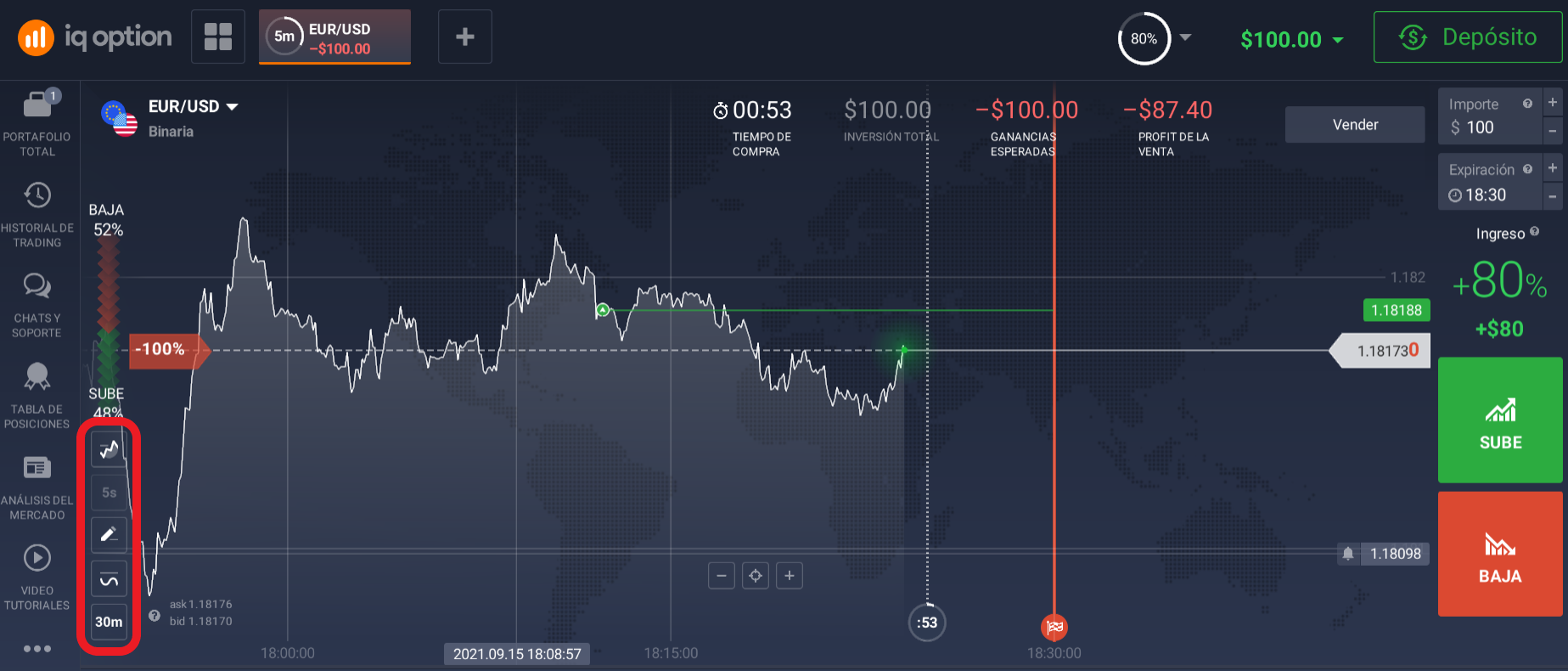Switch to the EUR/USD 5m tab
This screenshot has width=1568, height=671.
(x=334, y=37)
